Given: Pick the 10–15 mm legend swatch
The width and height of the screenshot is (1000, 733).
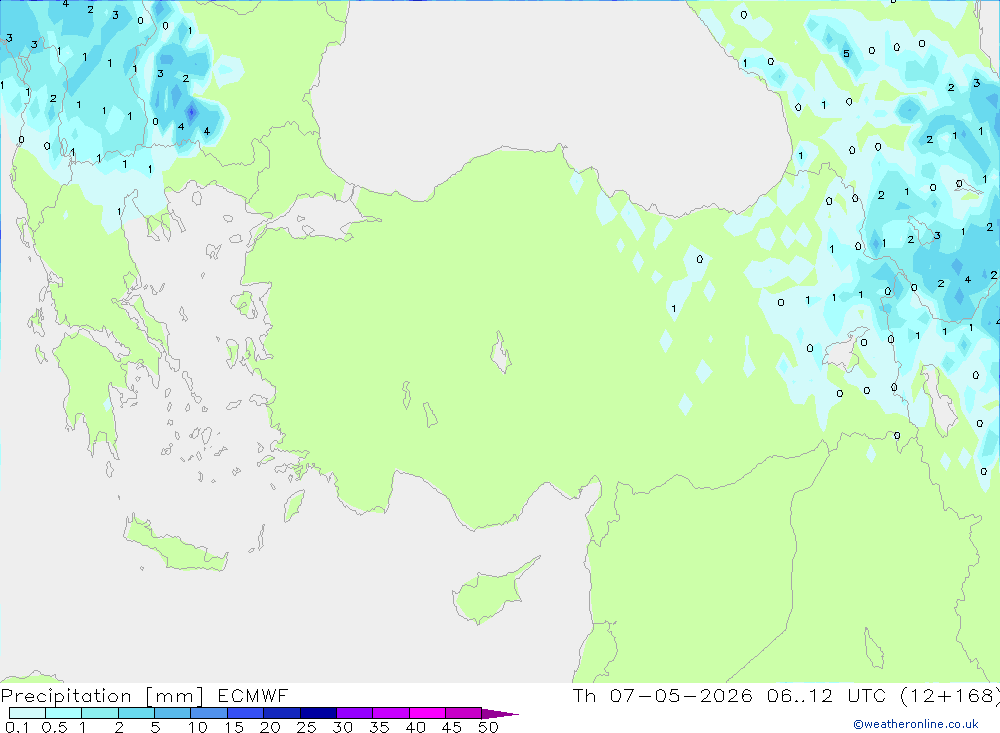Looking at the screenshot, I should [x=209, y=713].
